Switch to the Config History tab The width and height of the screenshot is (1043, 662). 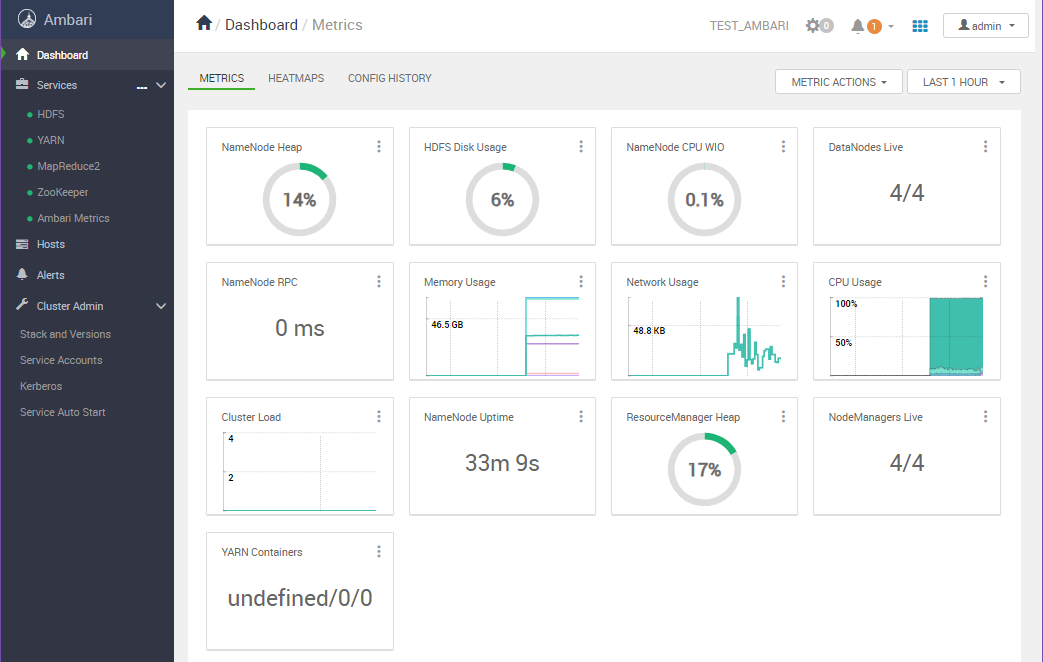point(390,78)
